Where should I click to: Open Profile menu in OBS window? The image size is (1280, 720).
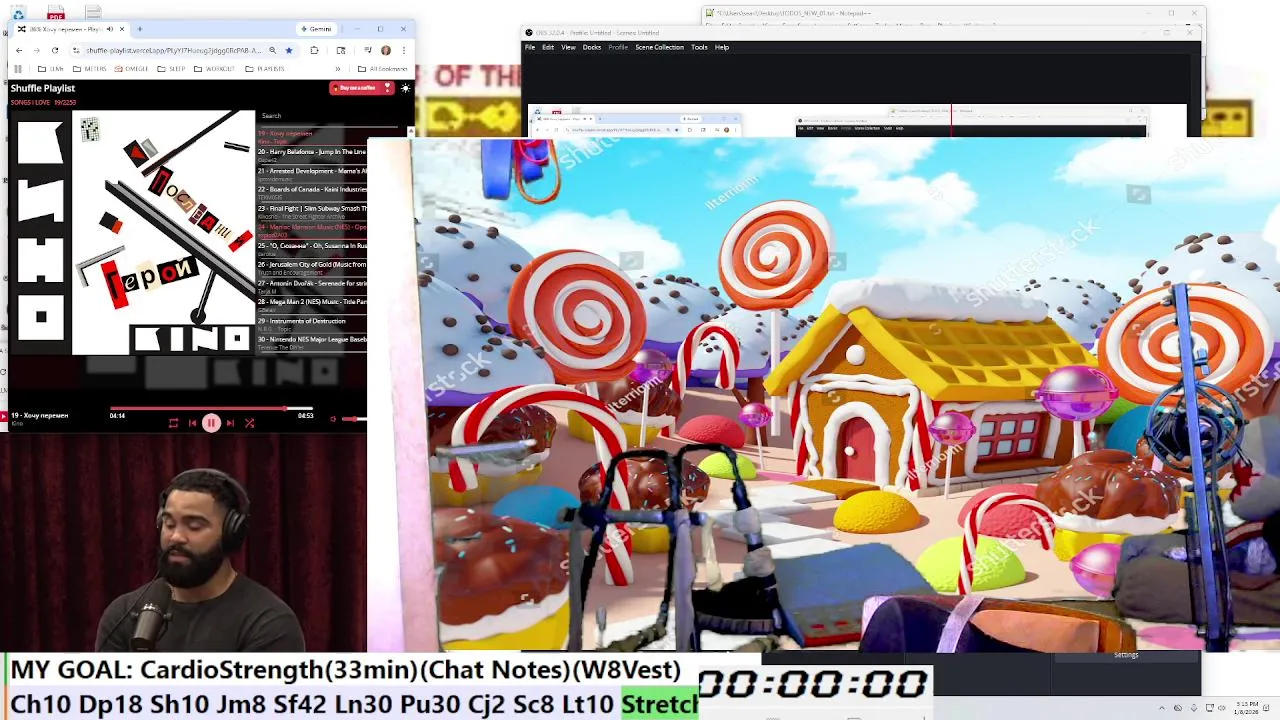pos(618,47)
